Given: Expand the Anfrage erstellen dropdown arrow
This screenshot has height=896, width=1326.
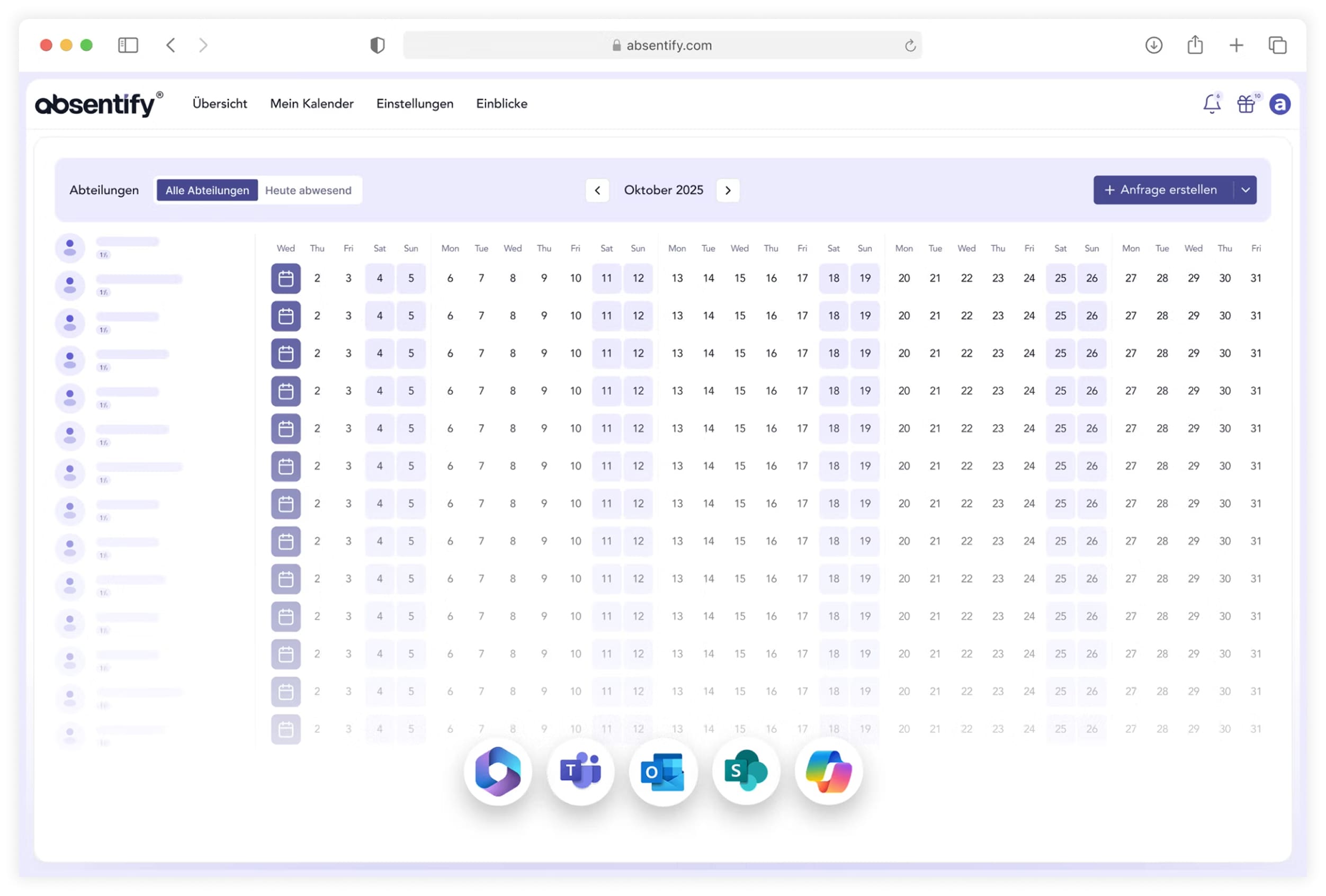Looking at the screenshot, I should [1246, 190].
